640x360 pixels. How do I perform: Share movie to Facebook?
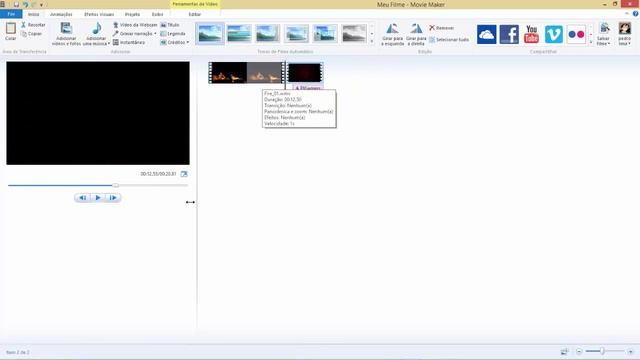[x=509, y=34]
